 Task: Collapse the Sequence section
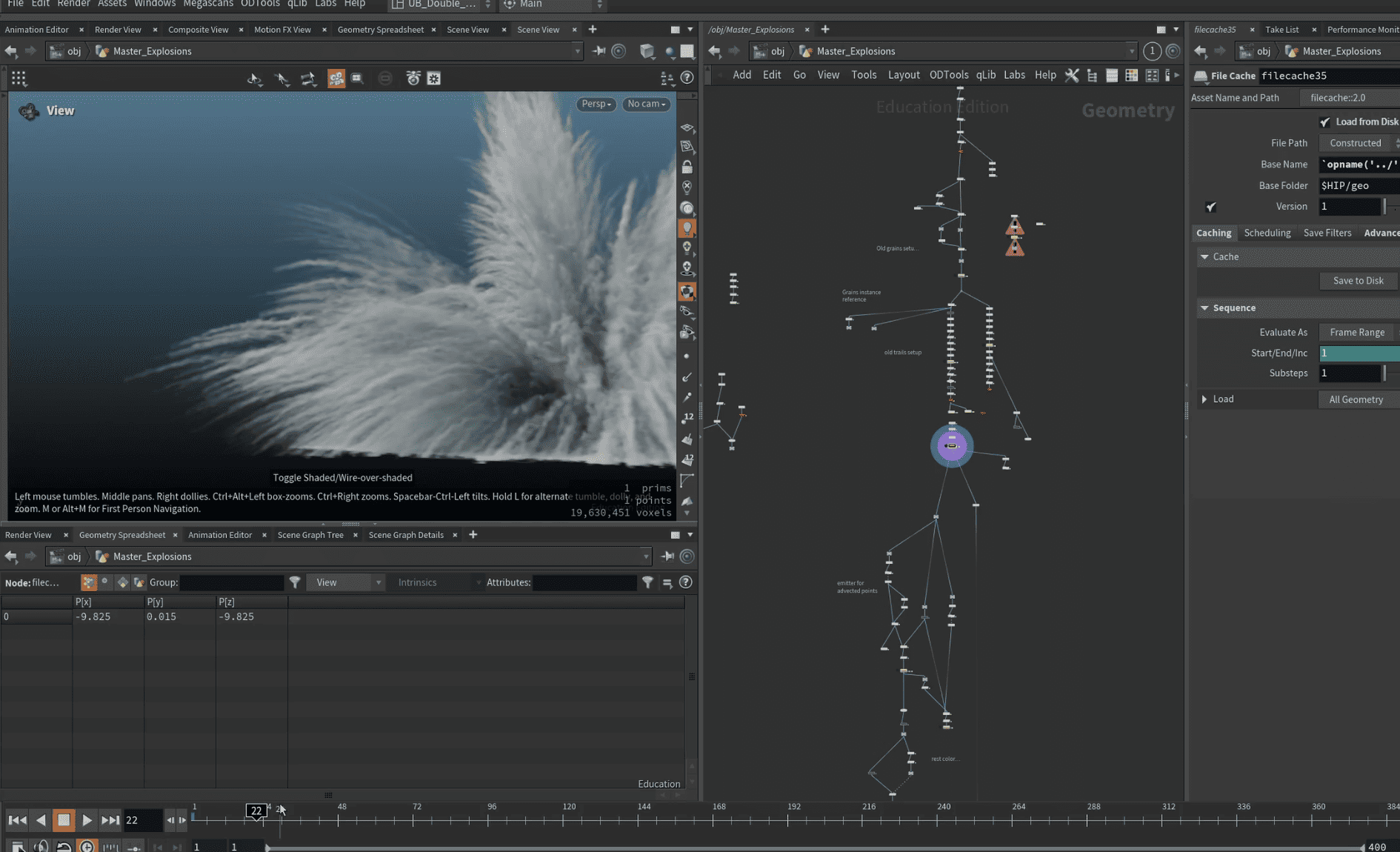[x=1204, y=307]
